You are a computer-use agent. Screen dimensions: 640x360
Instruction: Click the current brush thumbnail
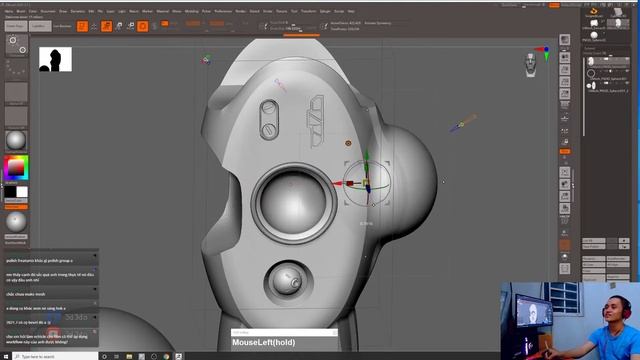pos(16,45)
